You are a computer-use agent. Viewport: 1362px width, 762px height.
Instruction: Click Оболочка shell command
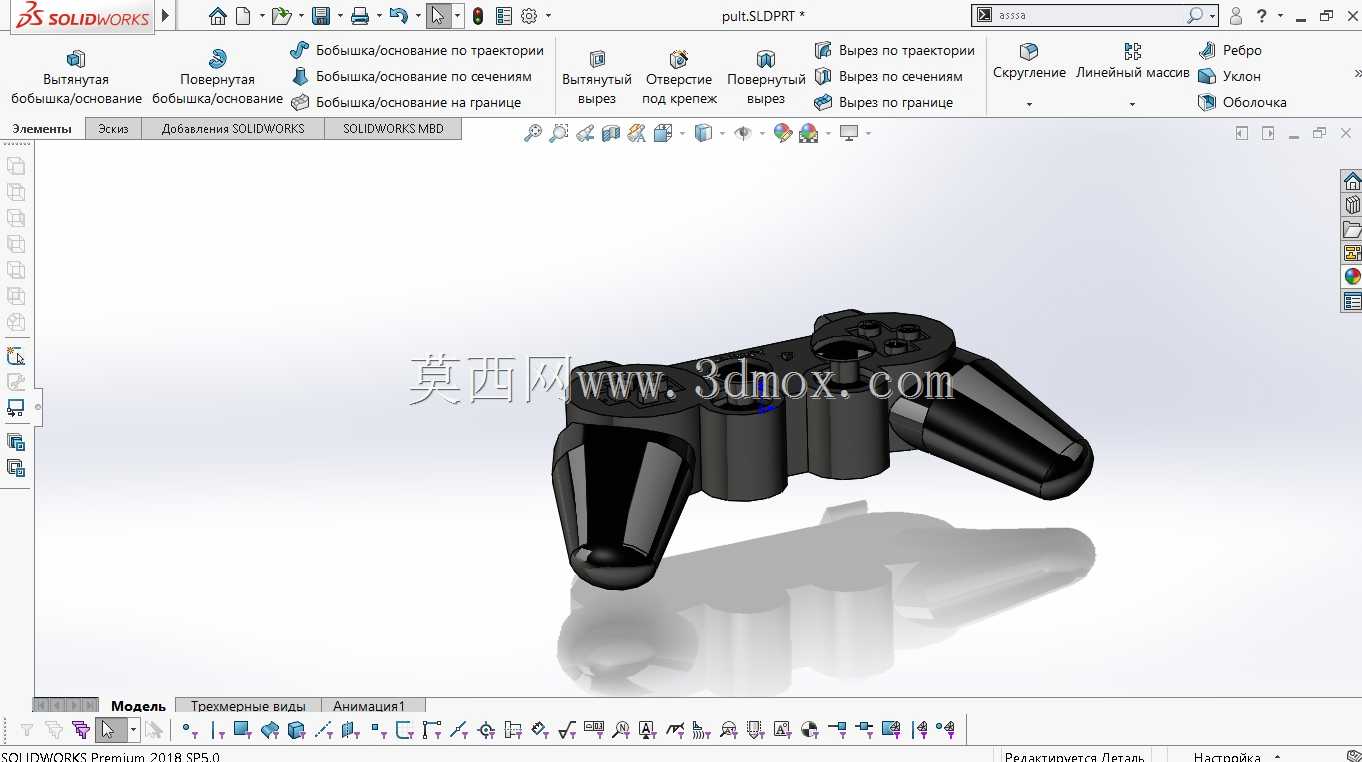coord(1242,102)
